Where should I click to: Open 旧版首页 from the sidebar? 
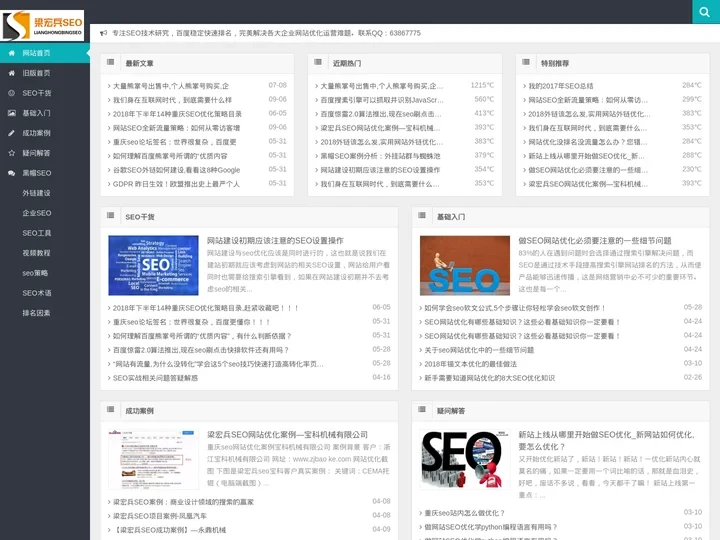45,73
